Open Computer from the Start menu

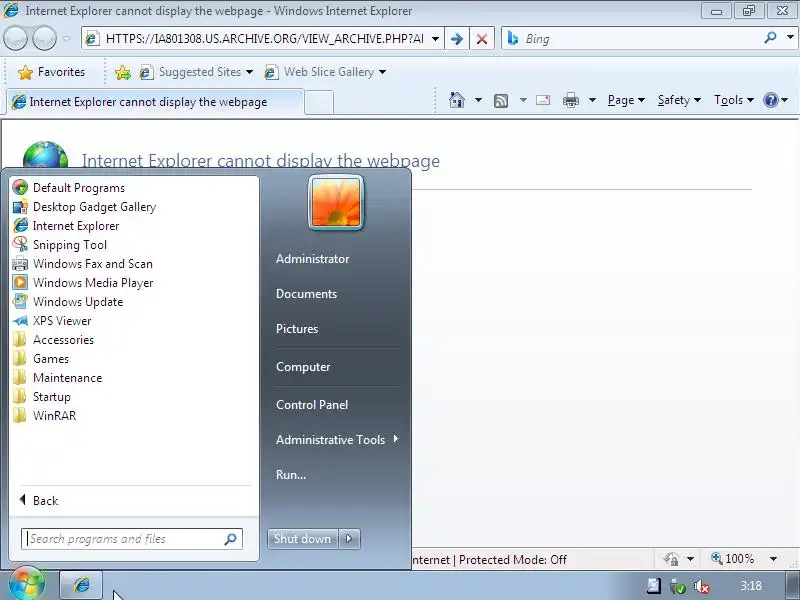click(303, 367)
